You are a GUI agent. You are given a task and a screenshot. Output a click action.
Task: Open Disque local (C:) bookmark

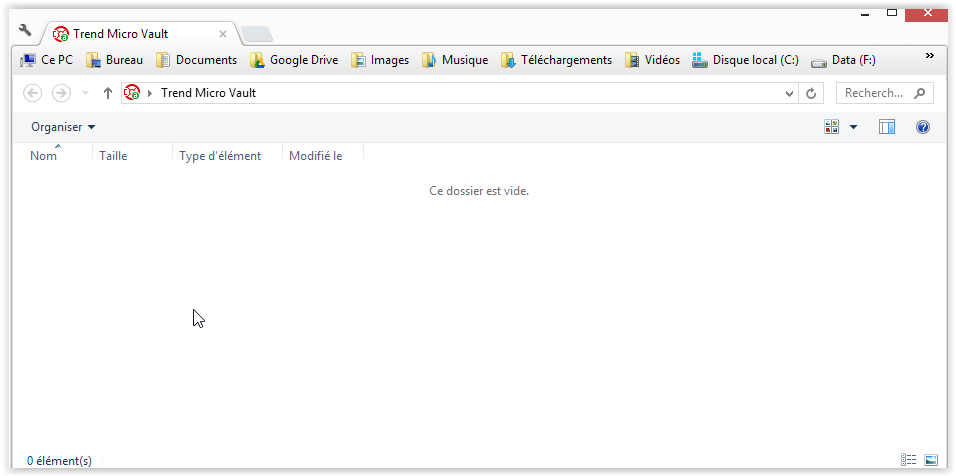click(745, 60)
